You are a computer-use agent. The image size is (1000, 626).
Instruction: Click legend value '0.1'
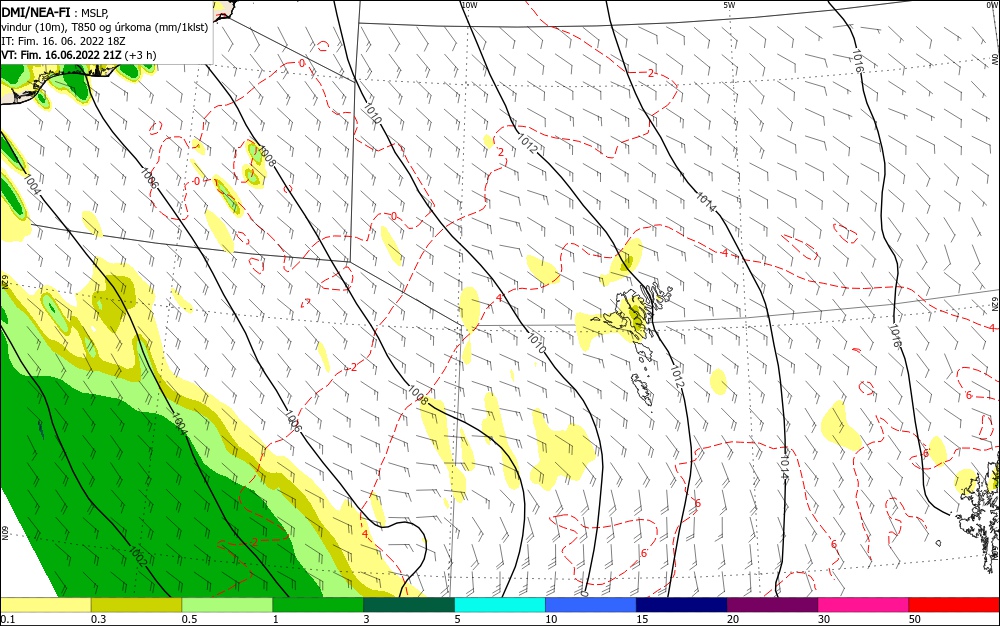point(8,619)
